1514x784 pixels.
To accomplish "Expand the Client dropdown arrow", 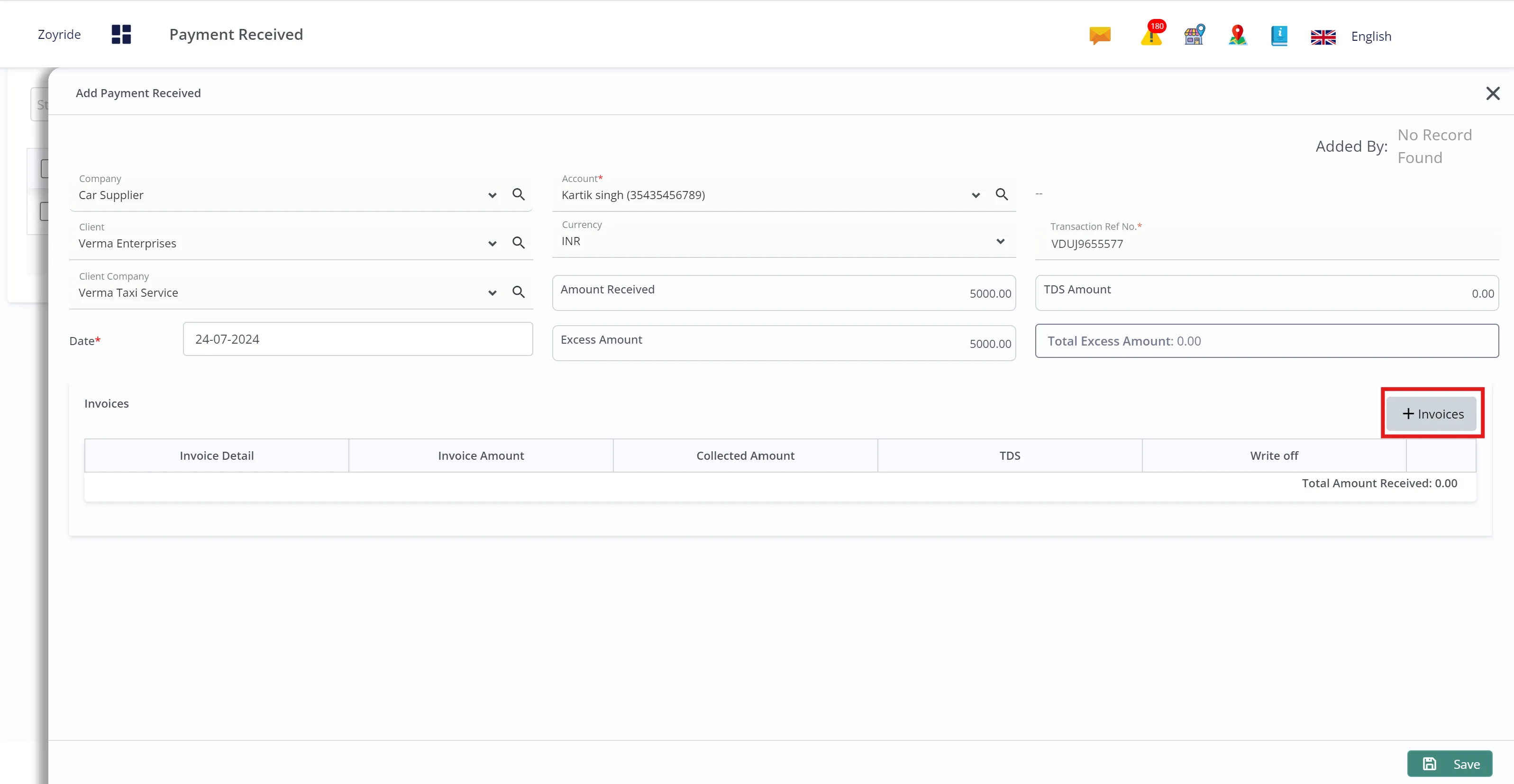I will pyautogui.click(x=492, y=243).
